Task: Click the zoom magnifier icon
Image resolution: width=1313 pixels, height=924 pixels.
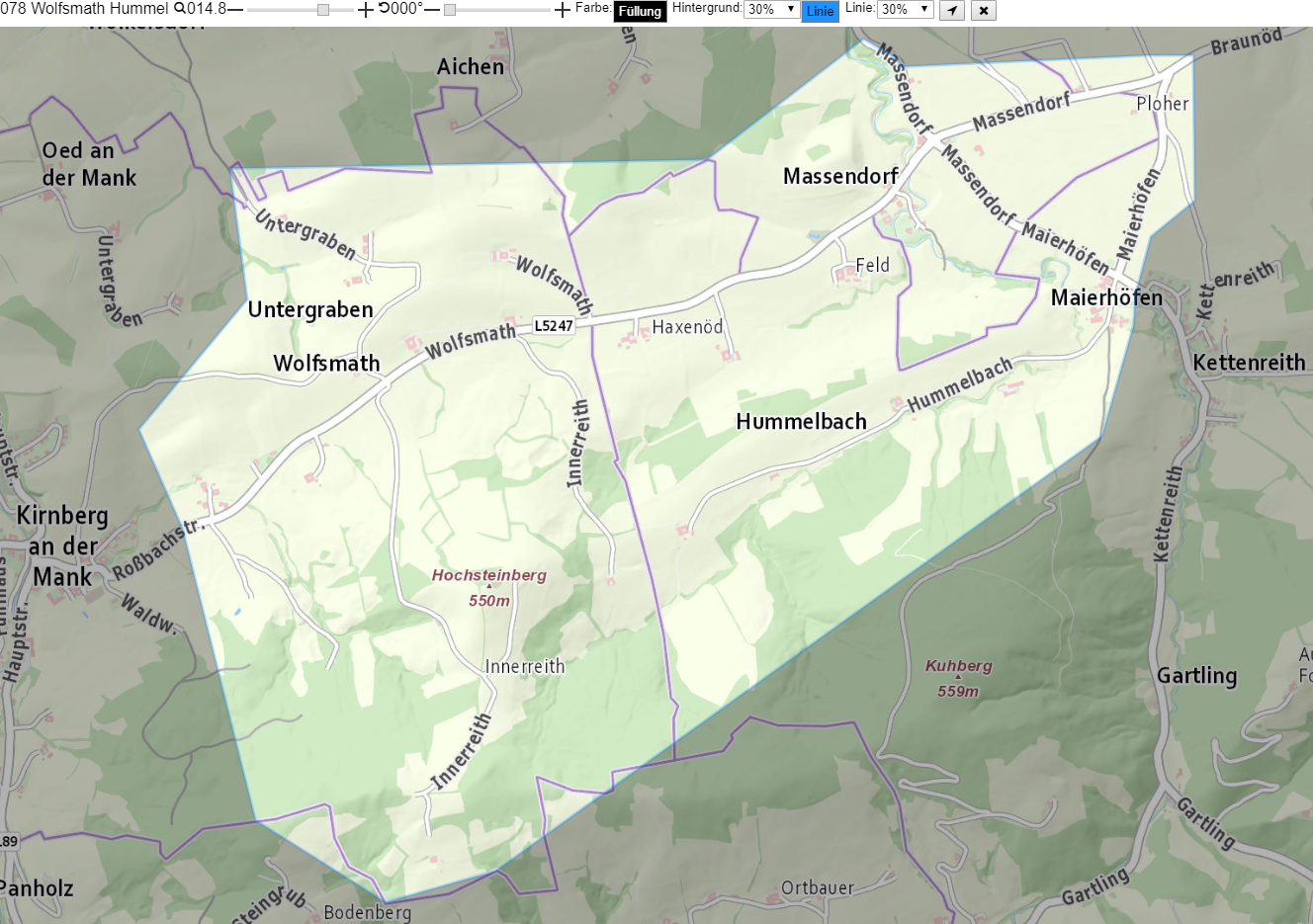Action: pyautogui.click(x=180, y=8)
